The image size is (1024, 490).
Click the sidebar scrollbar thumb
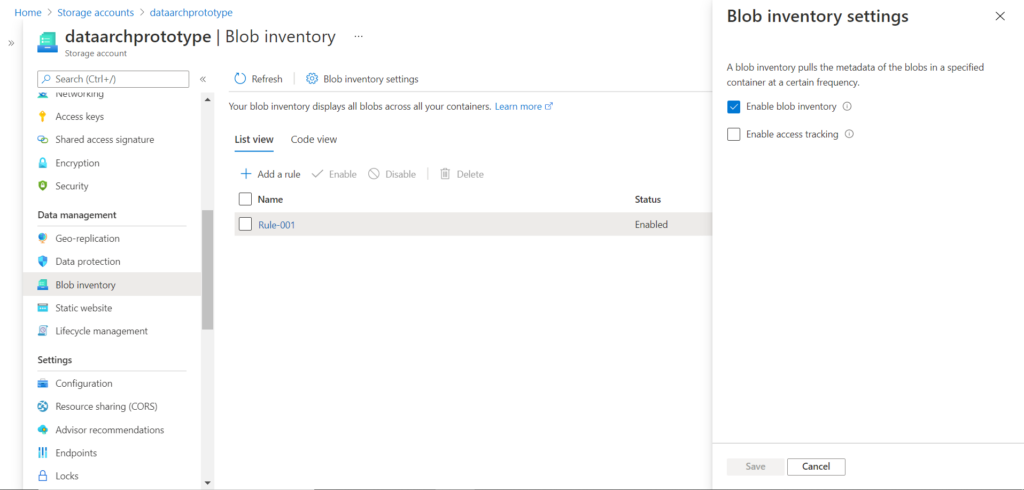(208, 269)
